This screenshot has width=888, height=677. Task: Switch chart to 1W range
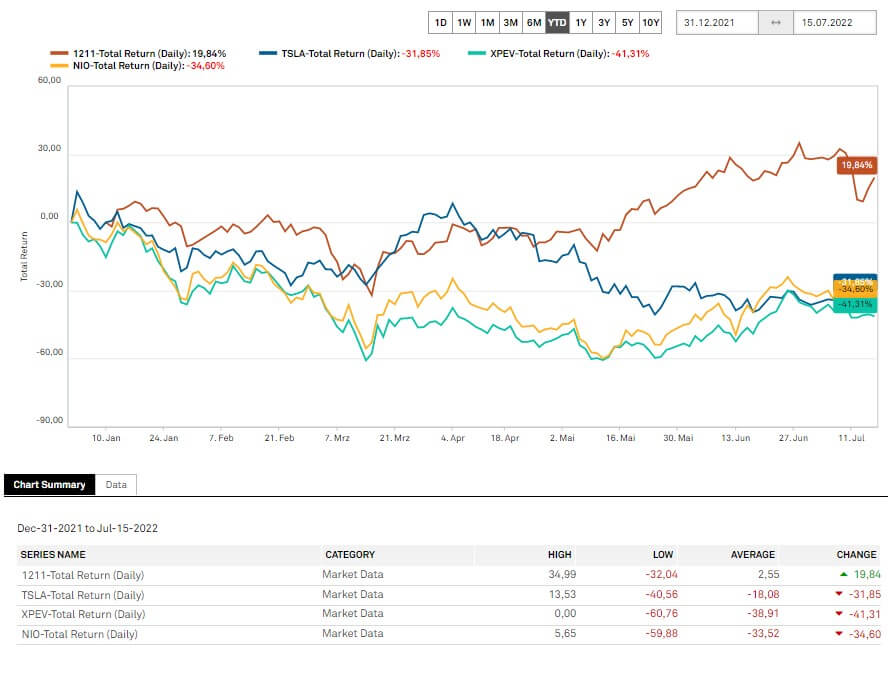[x=464, y=22]
